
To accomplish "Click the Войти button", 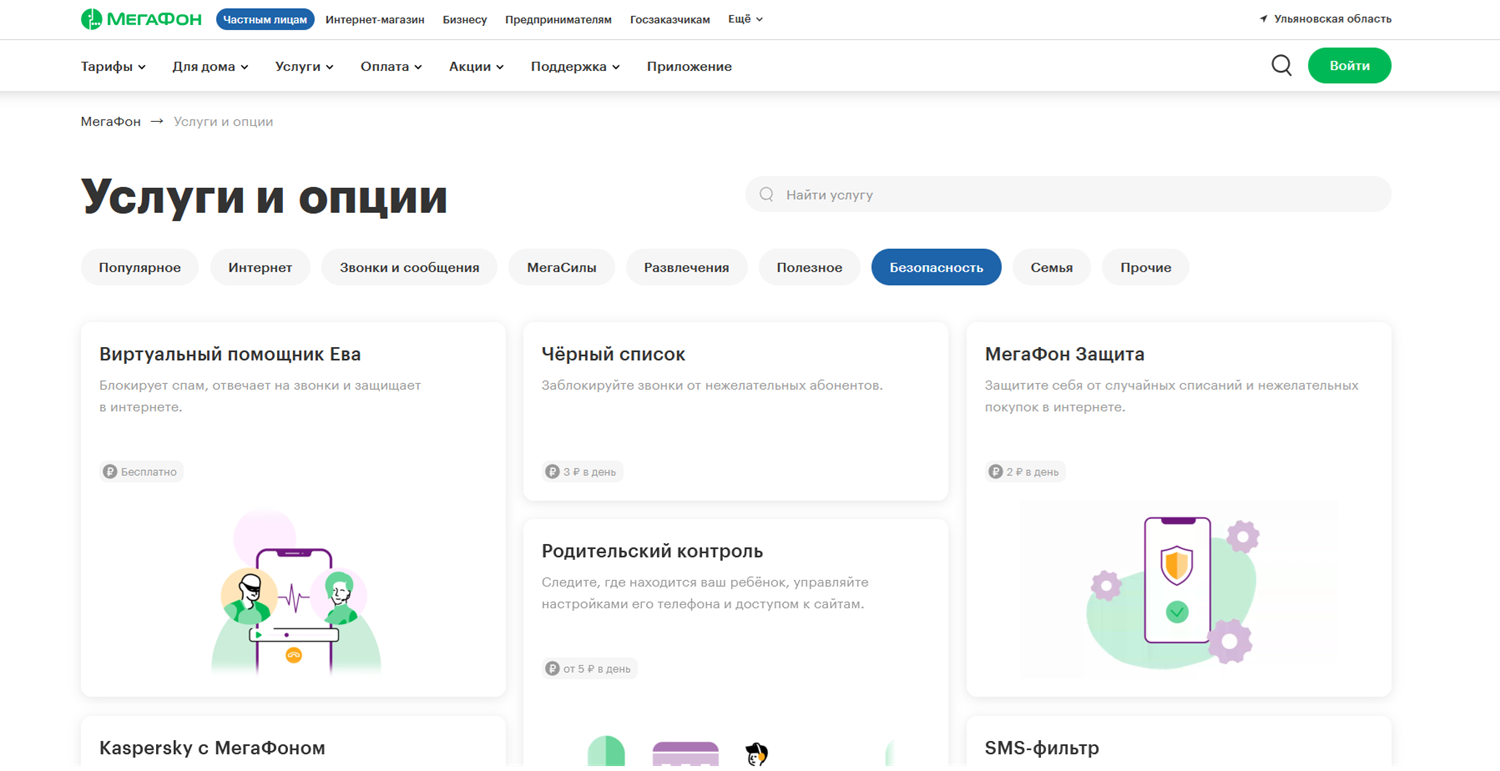I will pyautogui.click(x=1349, y=66).
